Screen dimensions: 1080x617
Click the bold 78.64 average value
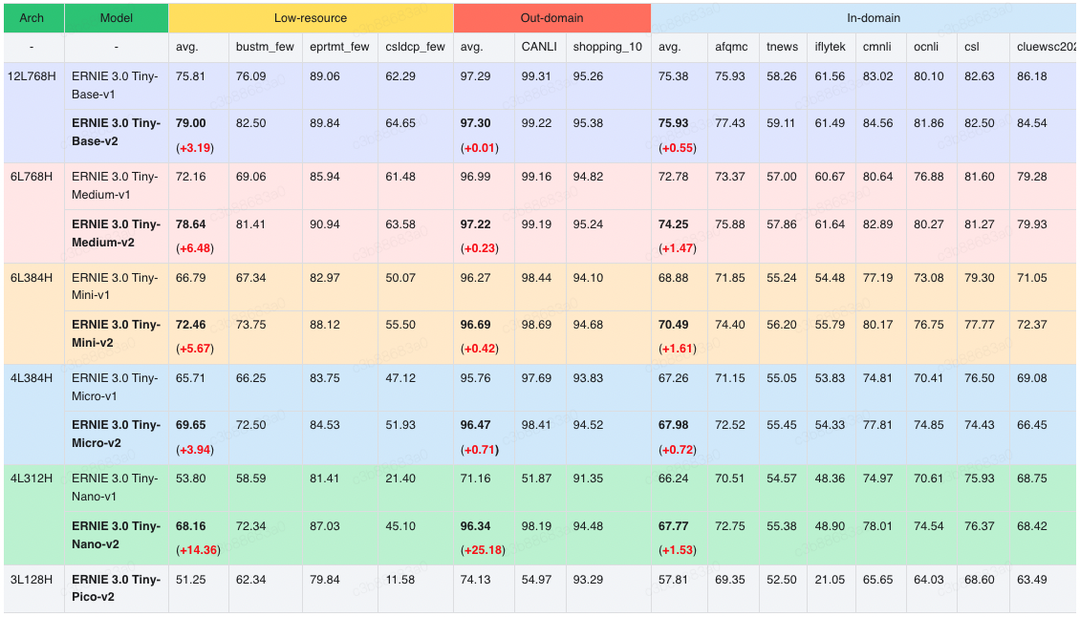pyautogui.click(x=191, y=224)
